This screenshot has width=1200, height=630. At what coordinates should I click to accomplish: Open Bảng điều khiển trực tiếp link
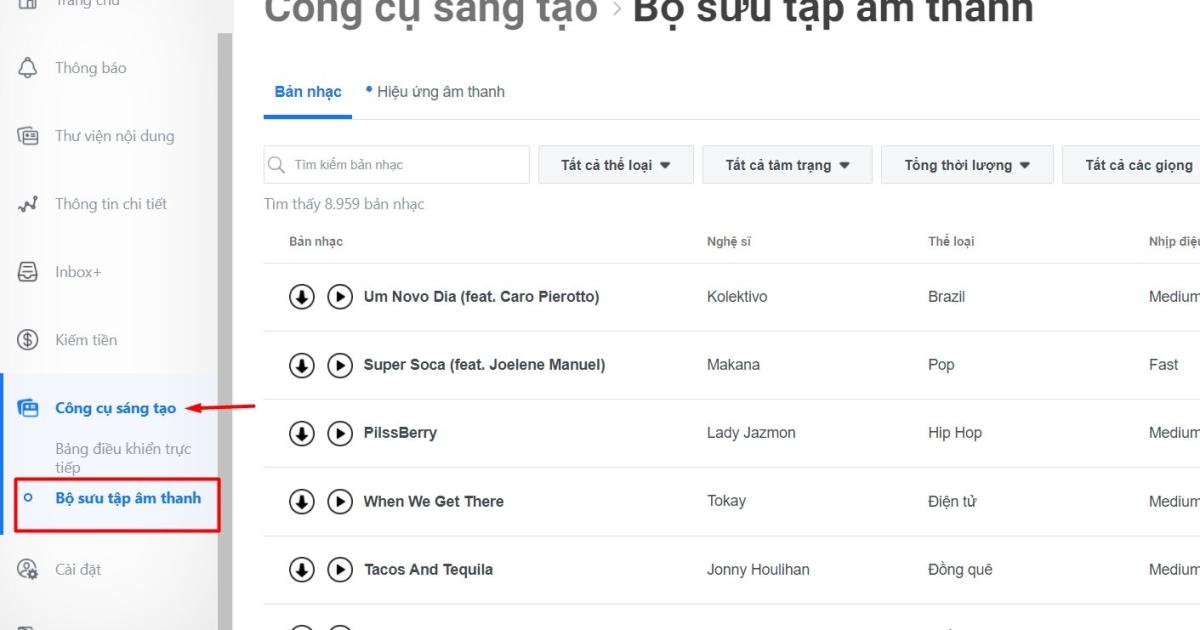[x=122, y=458]
